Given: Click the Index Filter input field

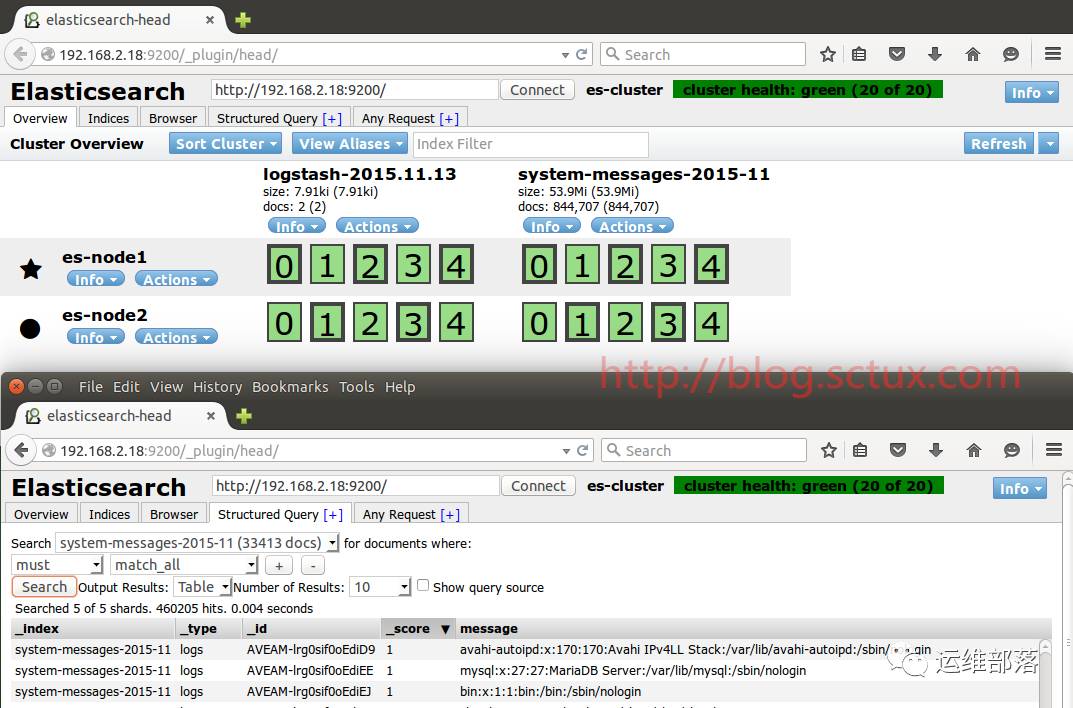Looking at the screenshot, I should (531, 144).
